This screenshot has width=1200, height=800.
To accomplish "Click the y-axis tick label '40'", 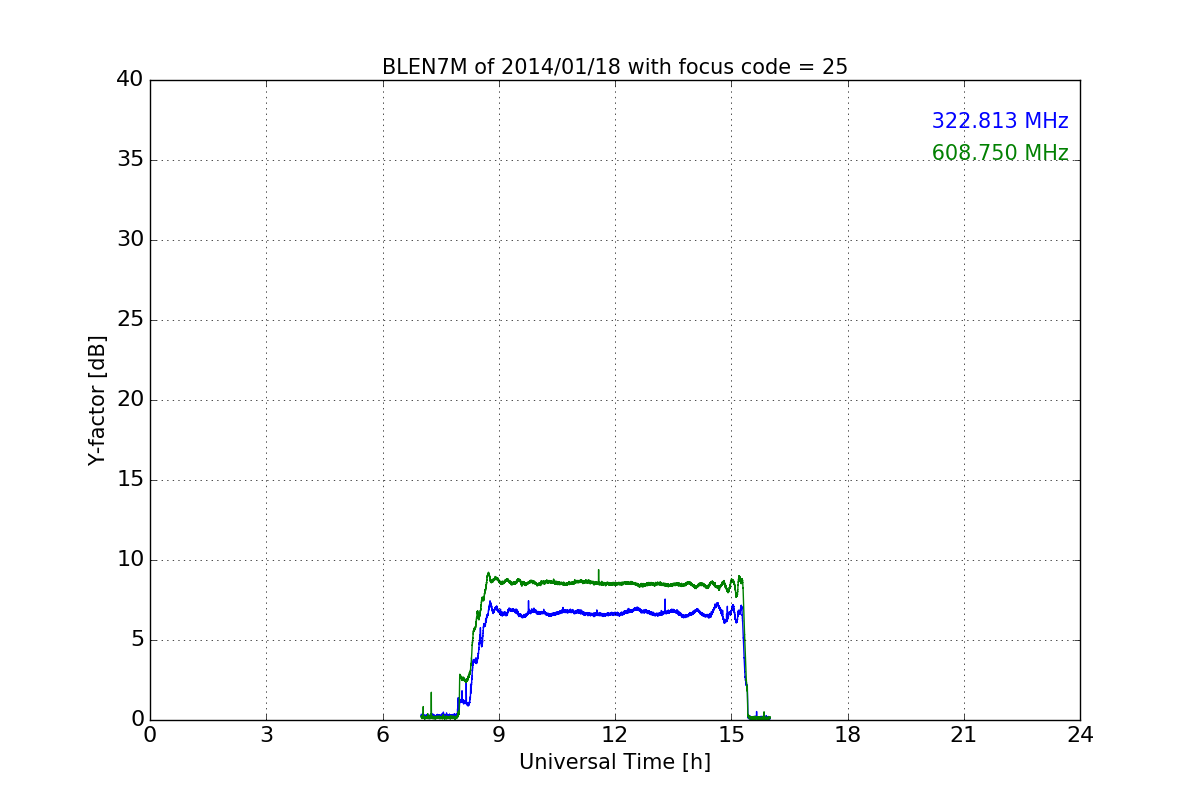I will tap(130, 80).
